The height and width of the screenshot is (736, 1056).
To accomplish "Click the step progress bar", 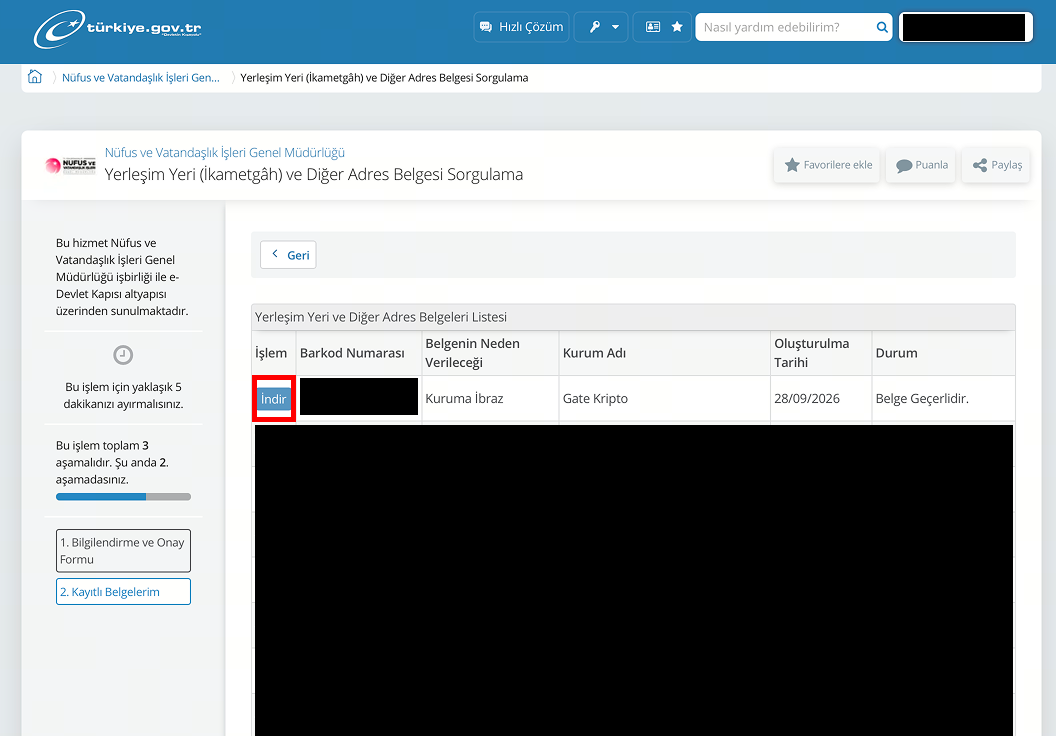I will coord(123,497).
